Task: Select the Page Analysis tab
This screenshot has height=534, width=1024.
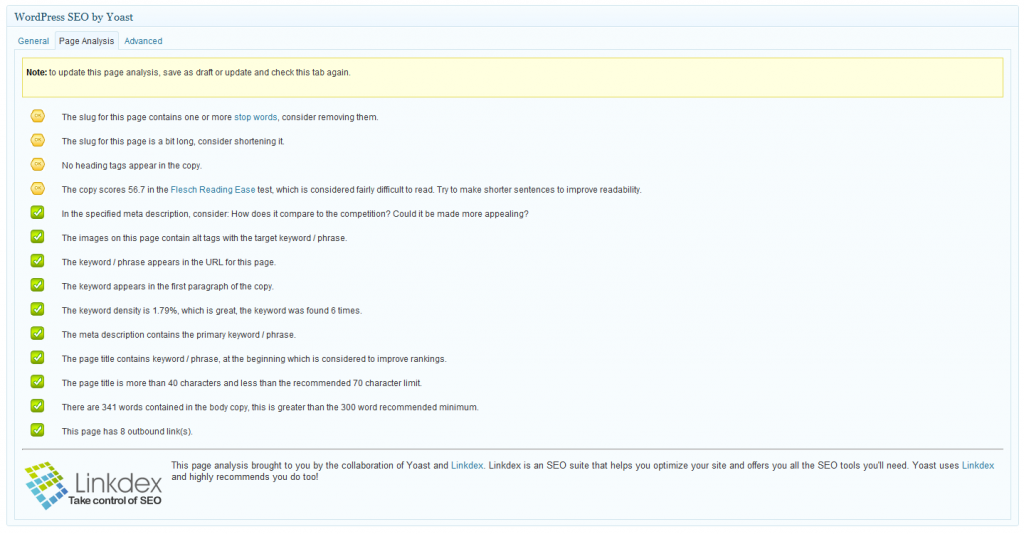Action: tap(86, 41)
